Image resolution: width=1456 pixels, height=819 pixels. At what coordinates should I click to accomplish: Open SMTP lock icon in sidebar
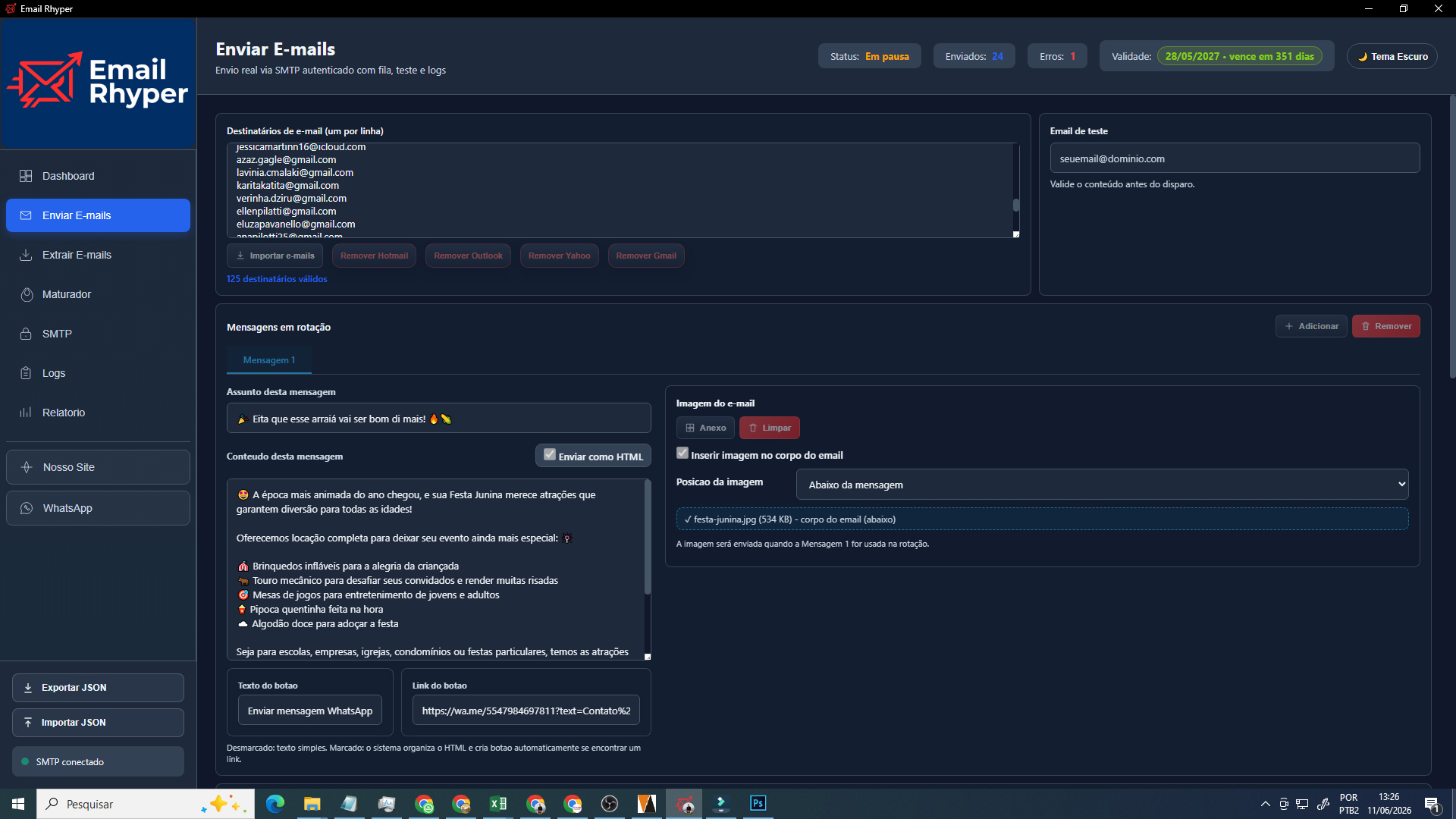pos(26,334)
